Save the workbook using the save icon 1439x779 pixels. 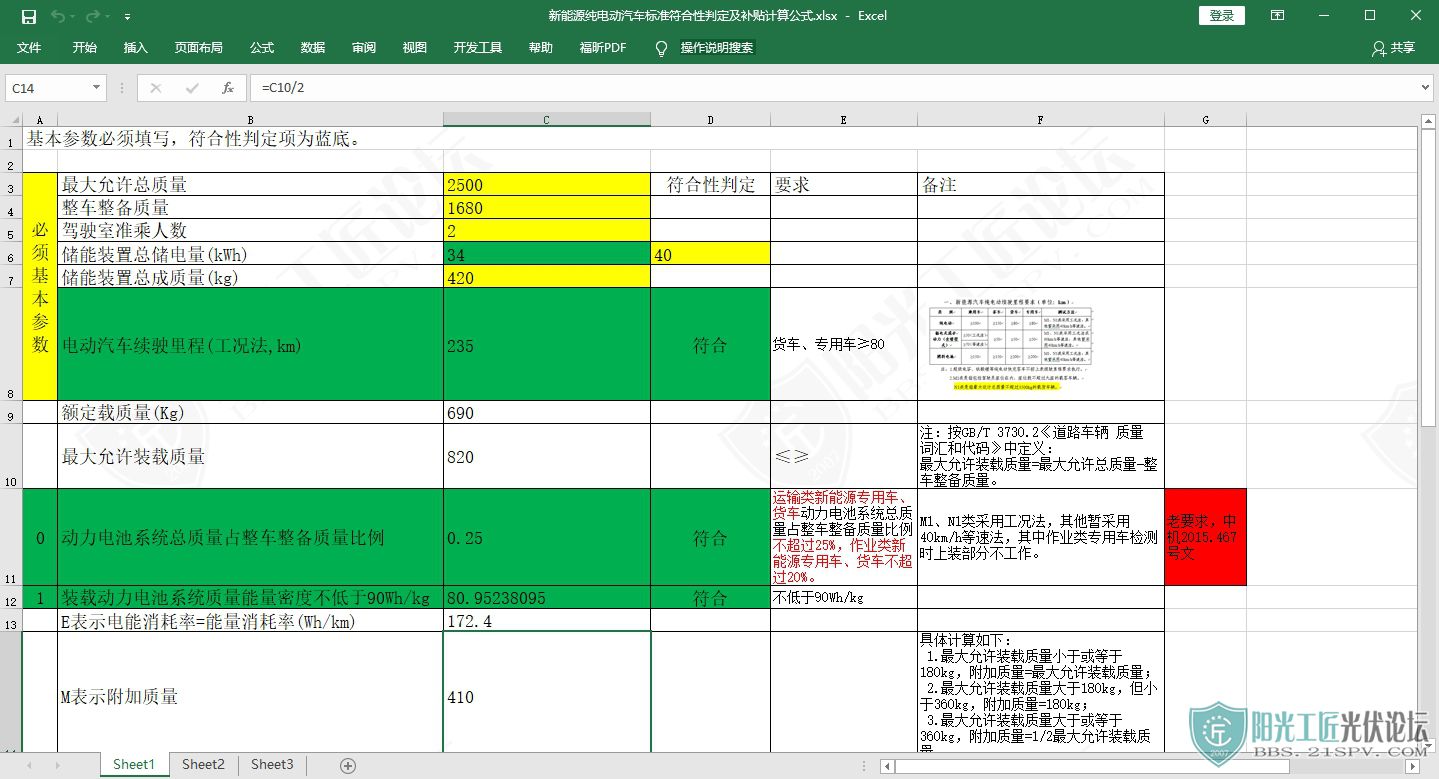pyautogui.click(x=28, y=16)
